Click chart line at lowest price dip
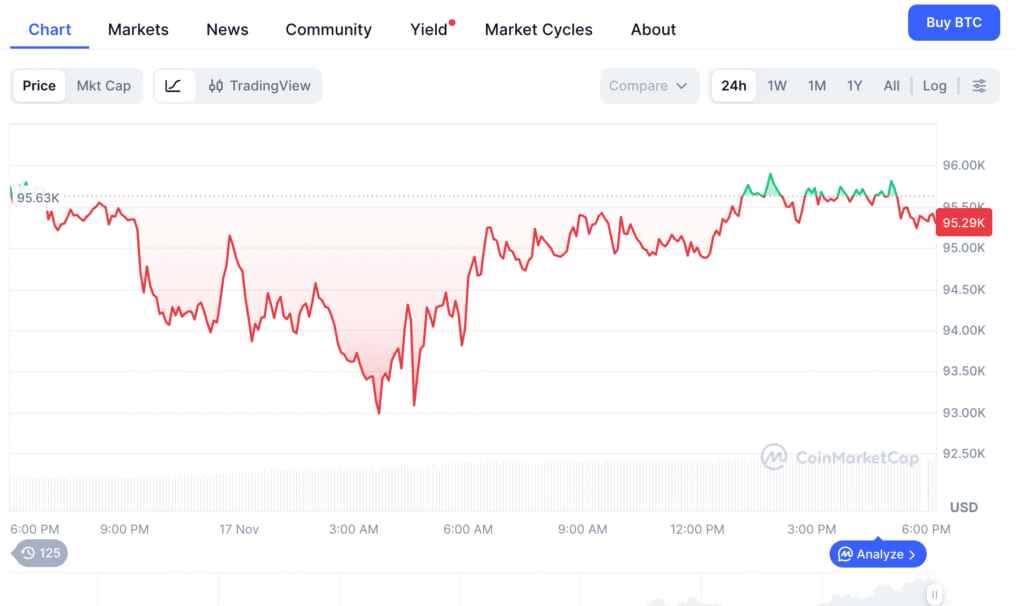 379,412
